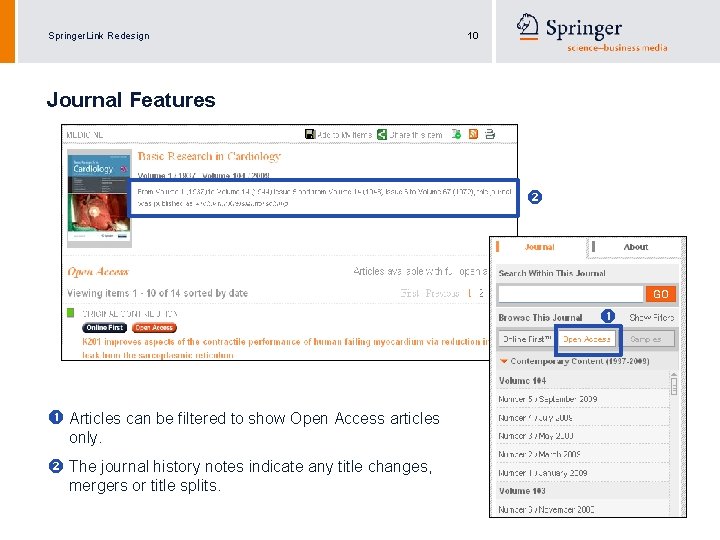Switch to the About tab

[x=636, y=247]
